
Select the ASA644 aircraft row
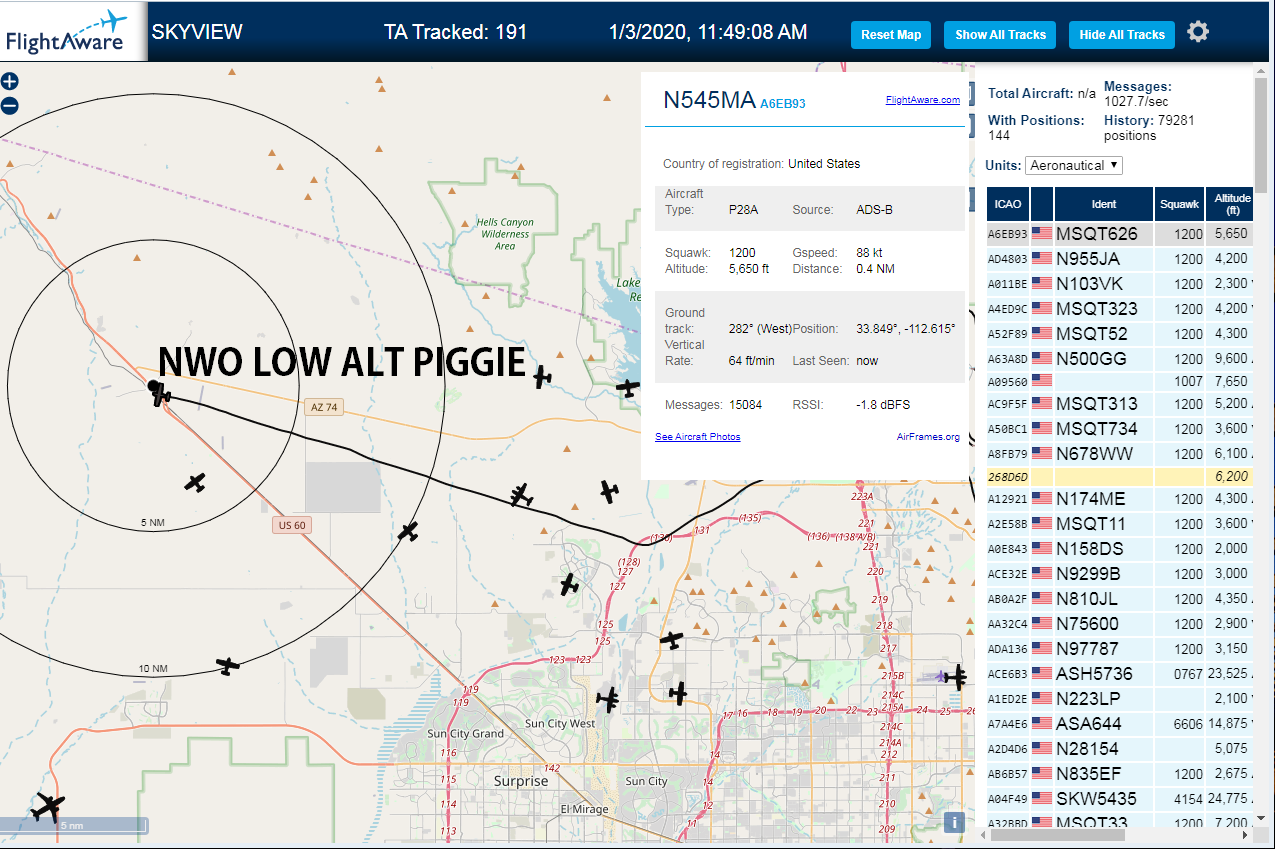click(x=1120, y=724)
